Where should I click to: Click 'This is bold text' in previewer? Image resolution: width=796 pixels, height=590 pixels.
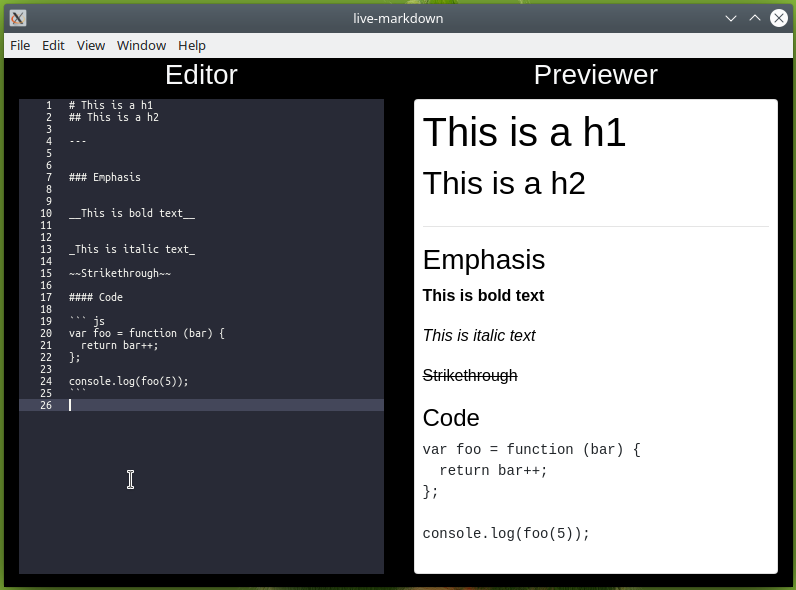[483, 296]
